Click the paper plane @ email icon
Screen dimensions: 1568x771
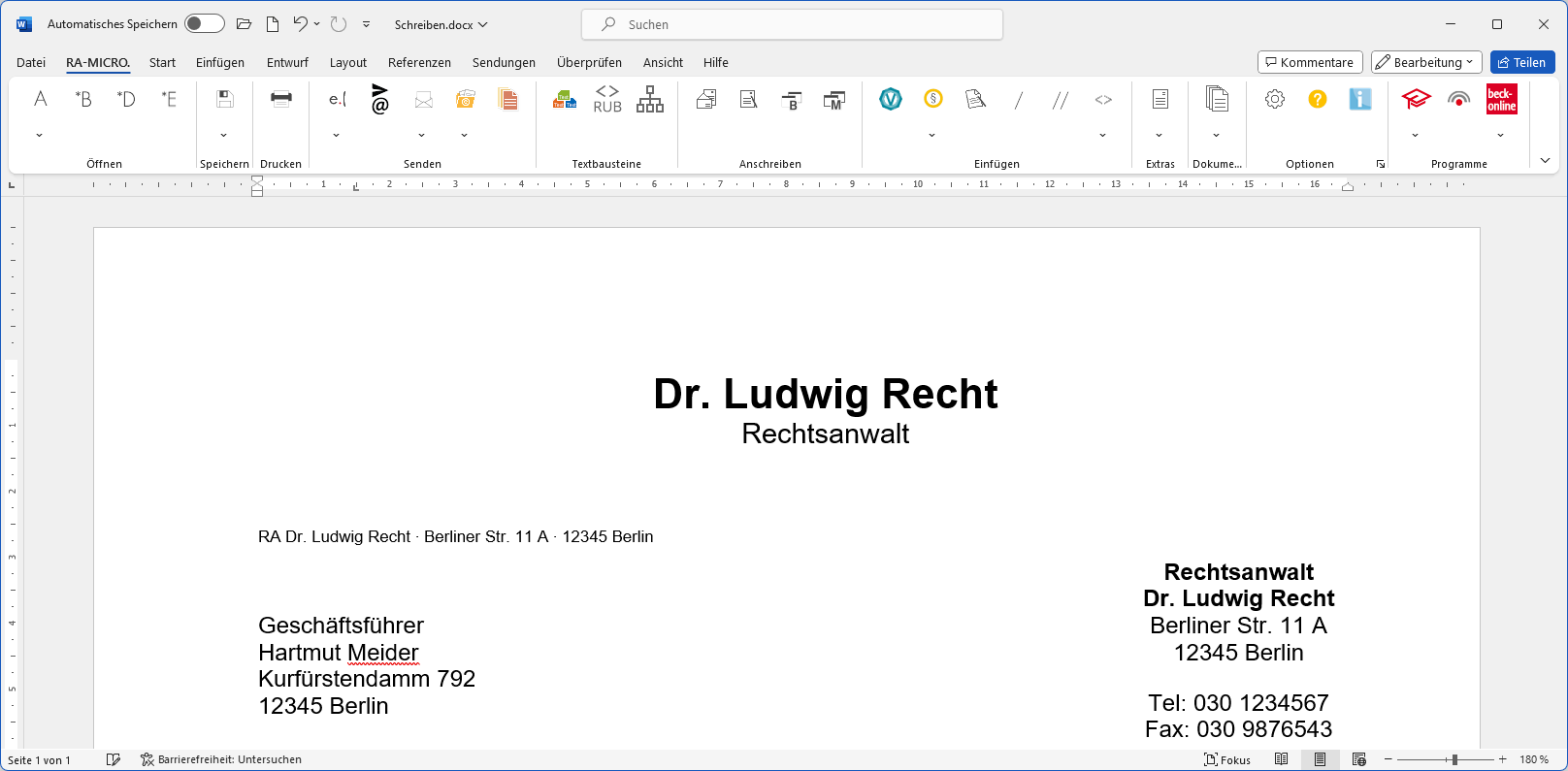(379, 99)
